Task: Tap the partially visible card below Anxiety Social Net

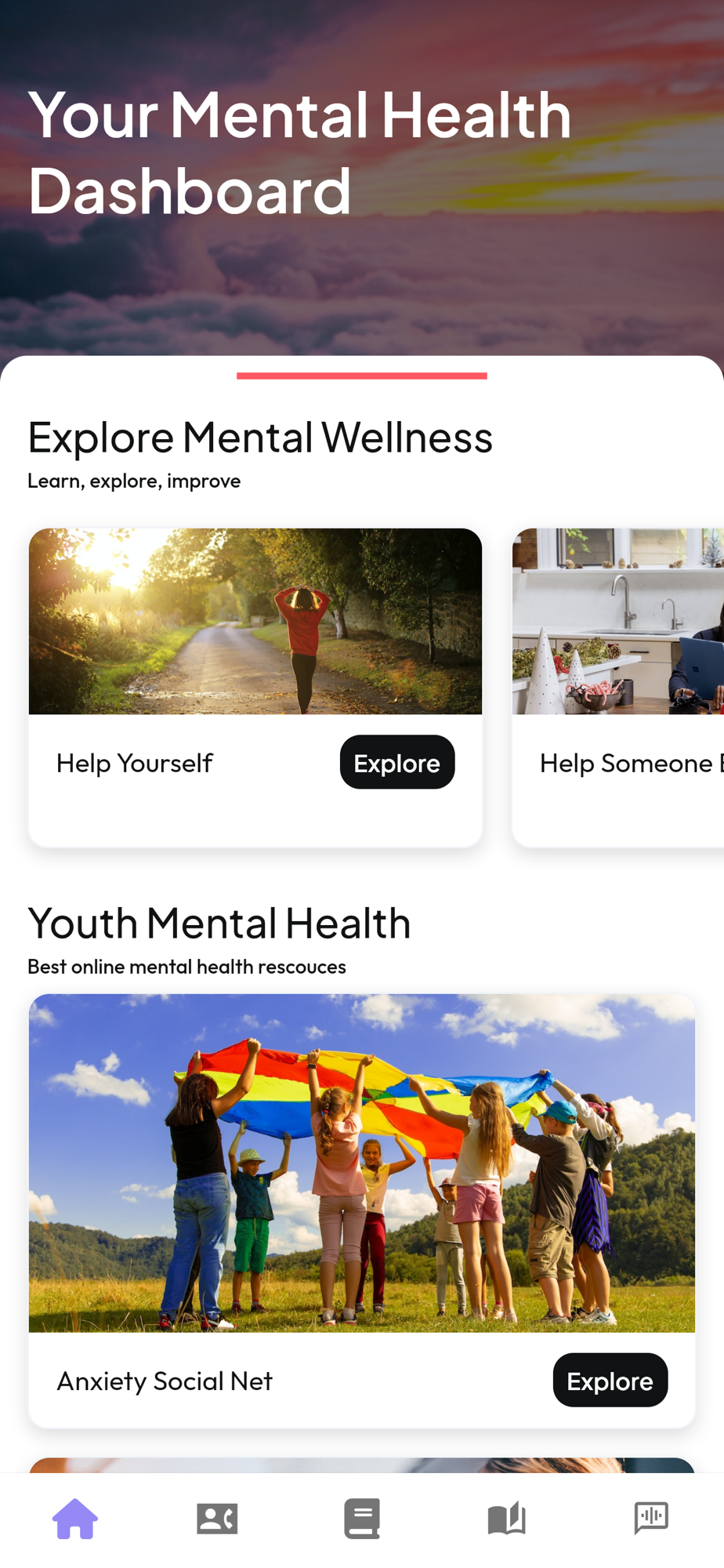Action: tap(362, 1465)
